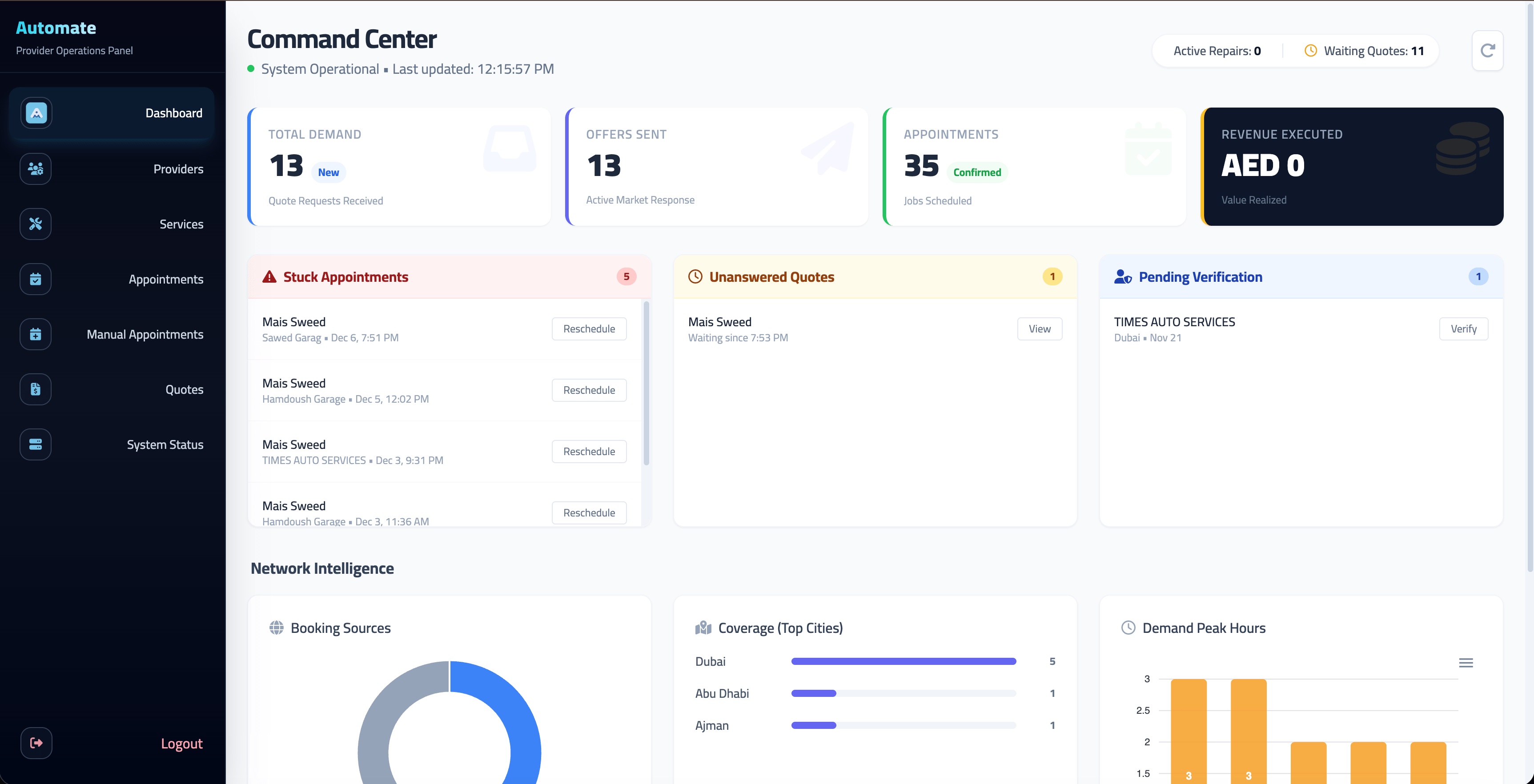Image resolution: width=1534 pixels, height=784 pixels.
Task: Click the Providers people icon
Action: [x=36, y=169]
